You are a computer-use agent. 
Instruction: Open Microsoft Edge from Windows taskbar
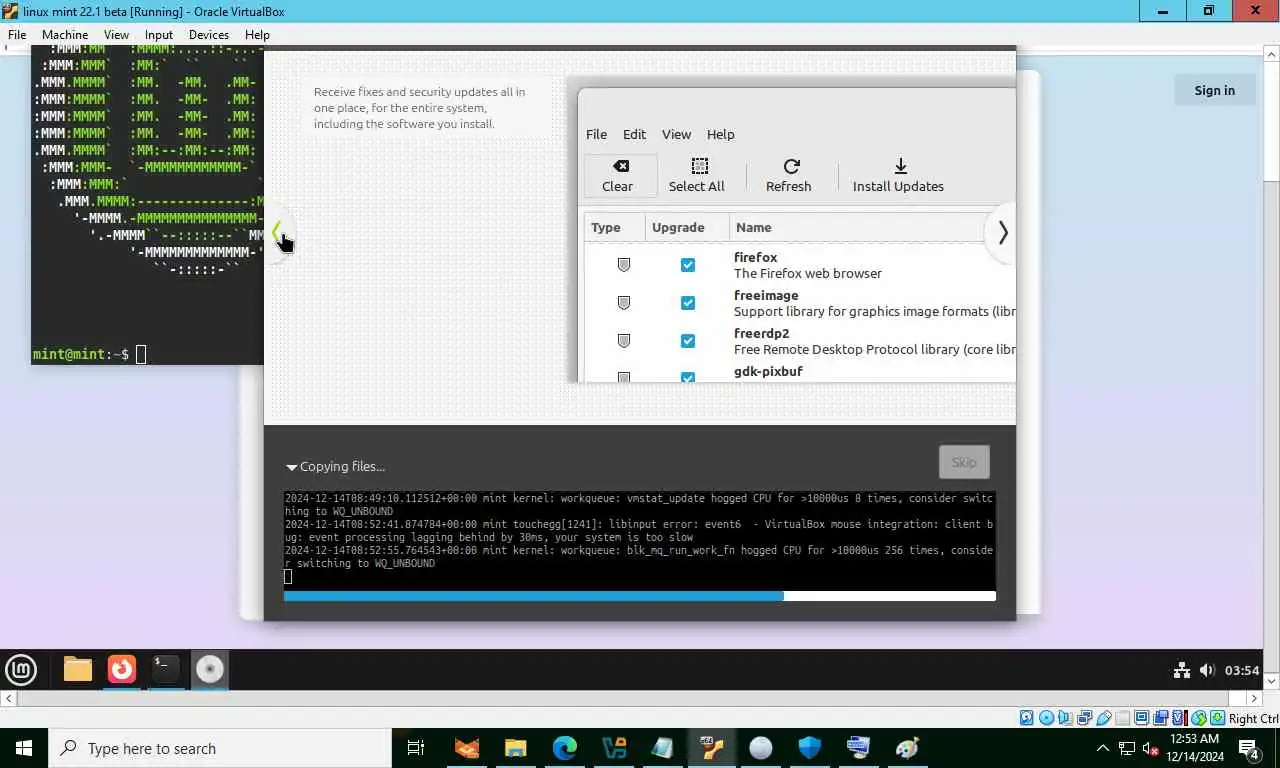(x=565, y=748)
